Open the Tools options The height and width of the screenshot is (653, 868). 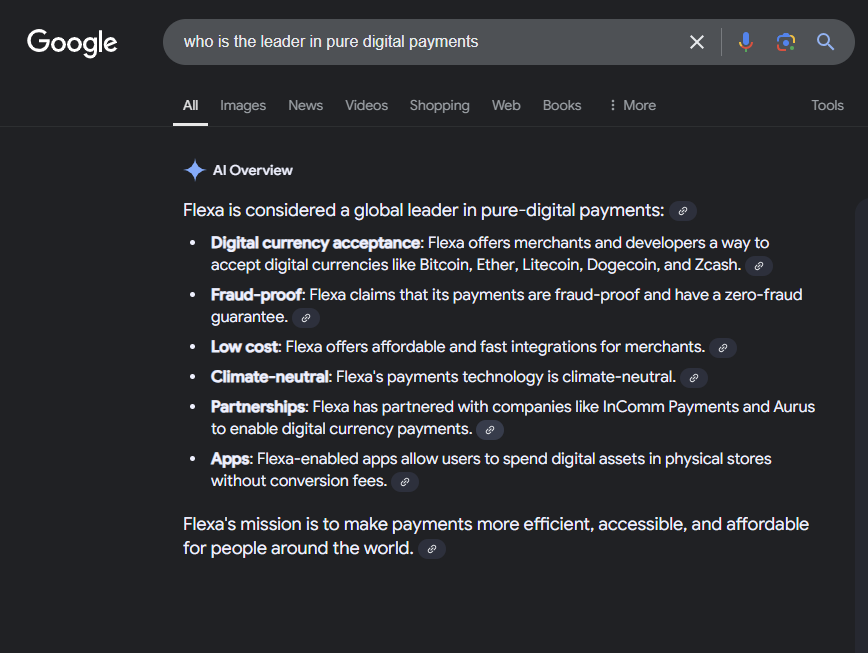click(x=827, y=105)
